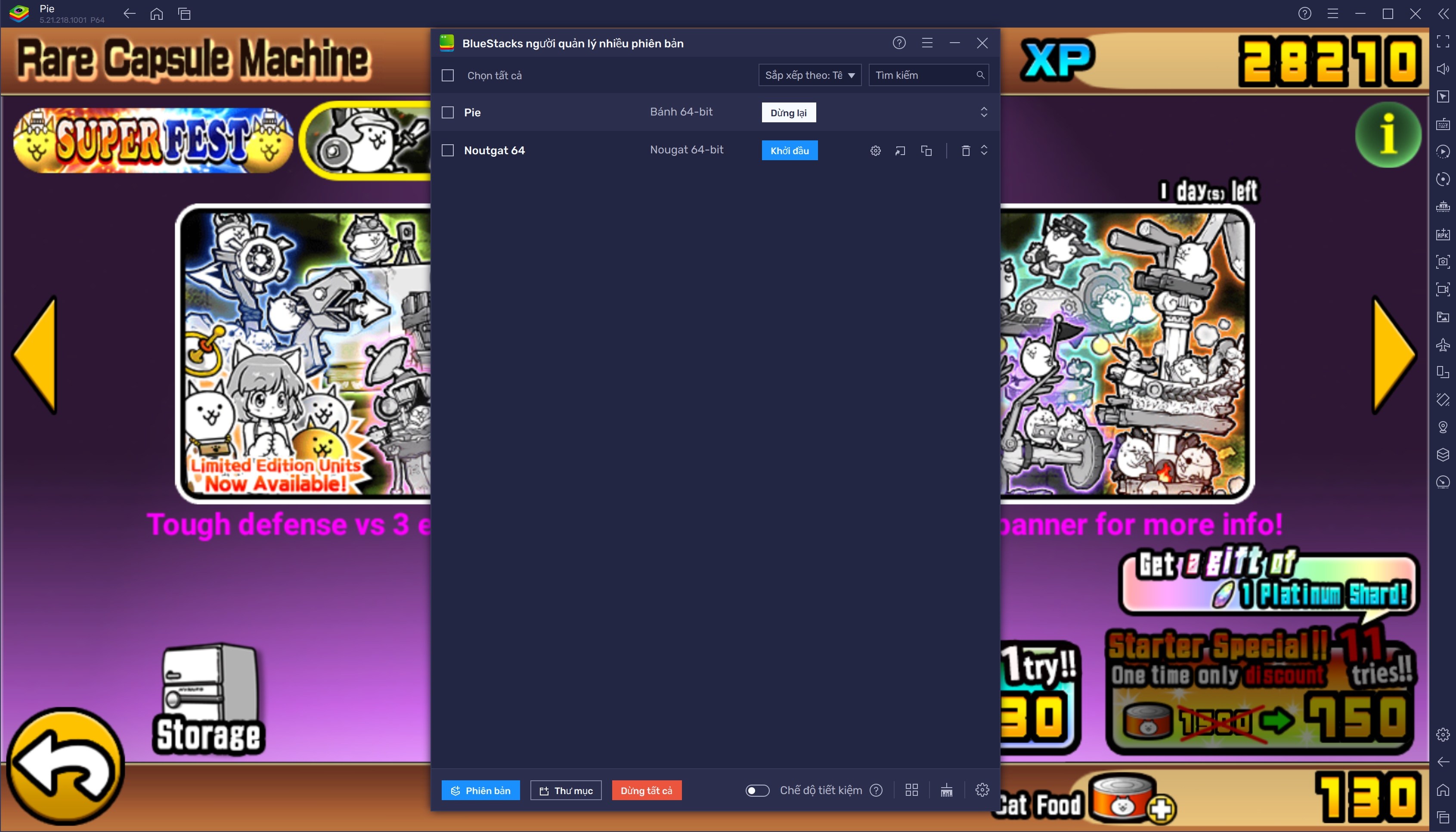Screen dimensions: 1456x832
Task: Open the 'Sắp xếp theo' sort dropdown
Action: pyautogui.click(x=809, y=75)
